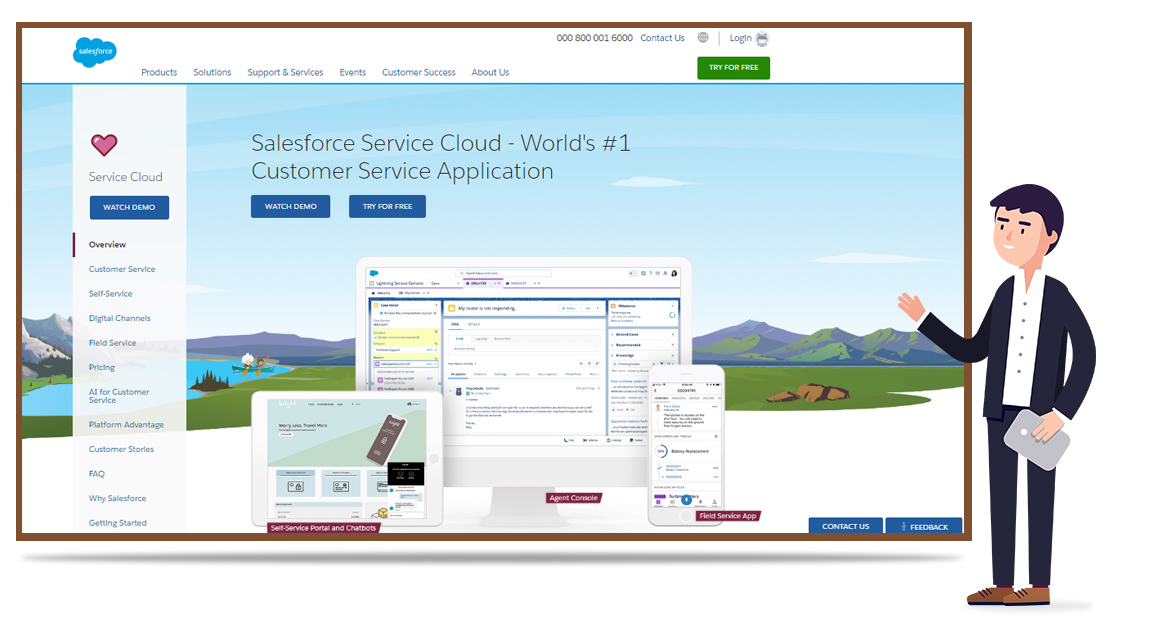Open the Events menu

353,72
